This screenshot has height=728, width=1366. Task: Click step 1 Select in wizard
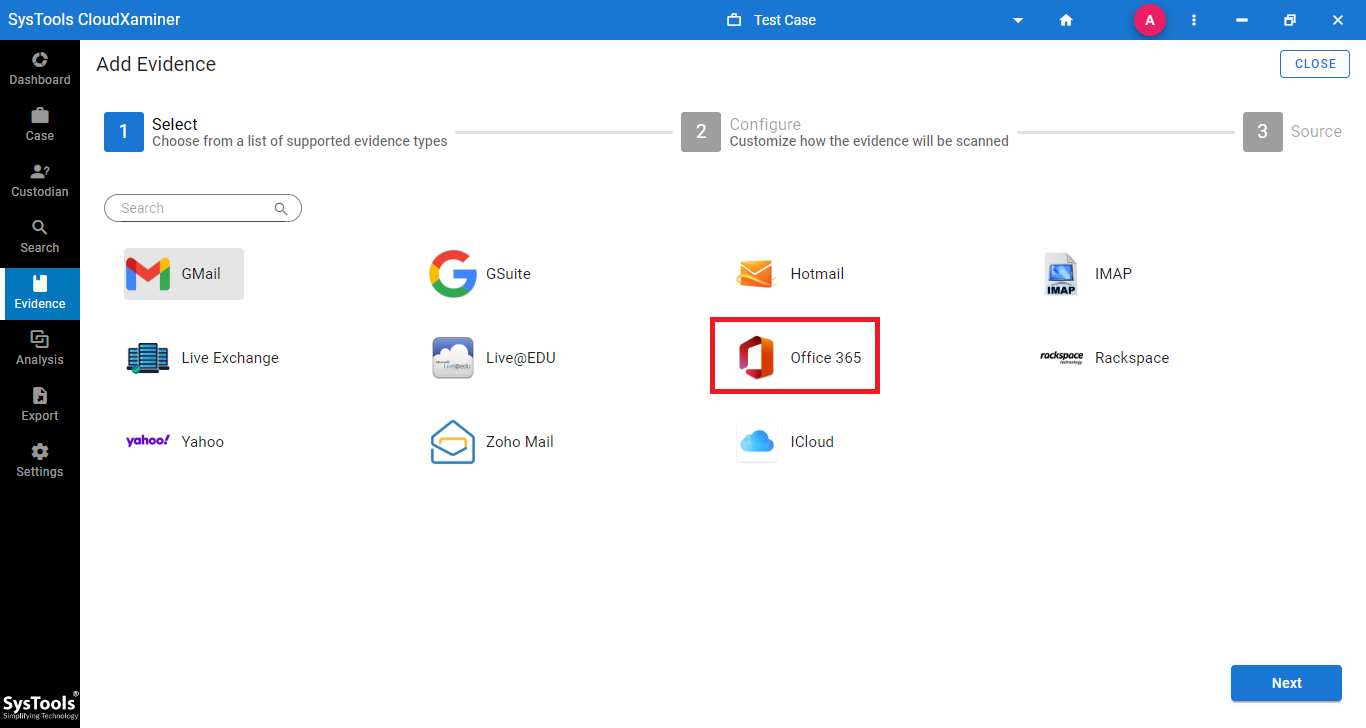(x=276, y=132)
